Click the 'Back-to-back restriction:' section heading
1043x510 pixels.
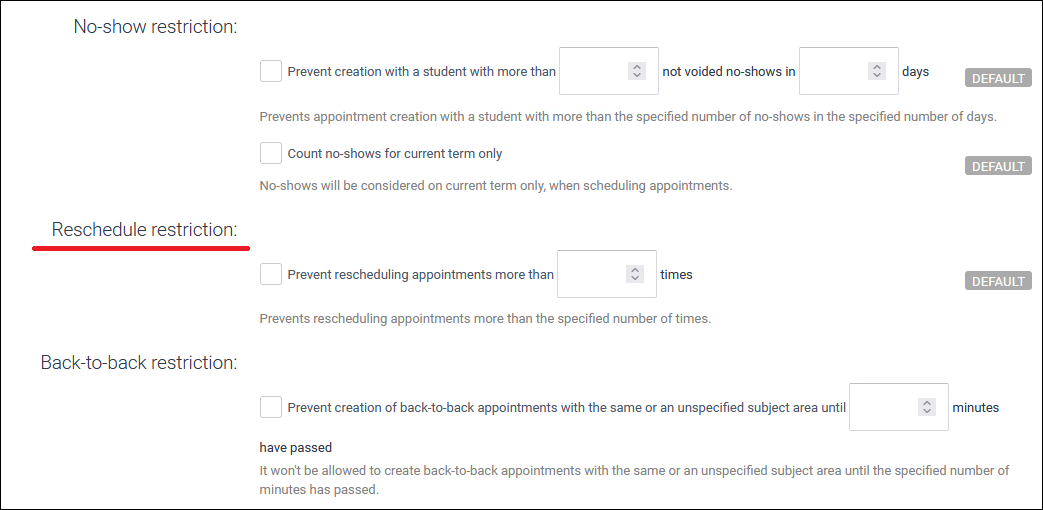pos(139,362)
